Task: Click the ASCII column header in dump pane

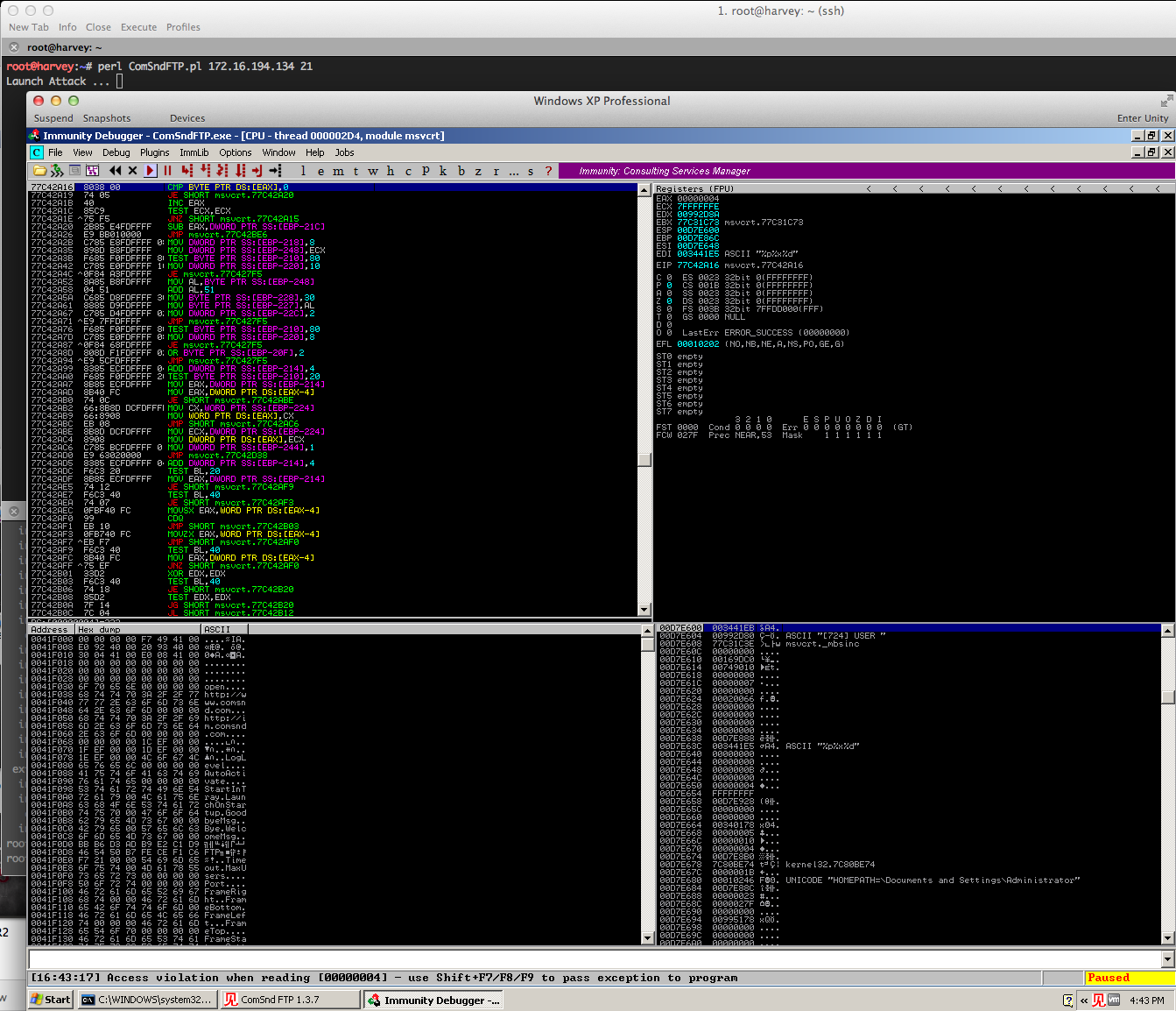Action: pos(224,629)
